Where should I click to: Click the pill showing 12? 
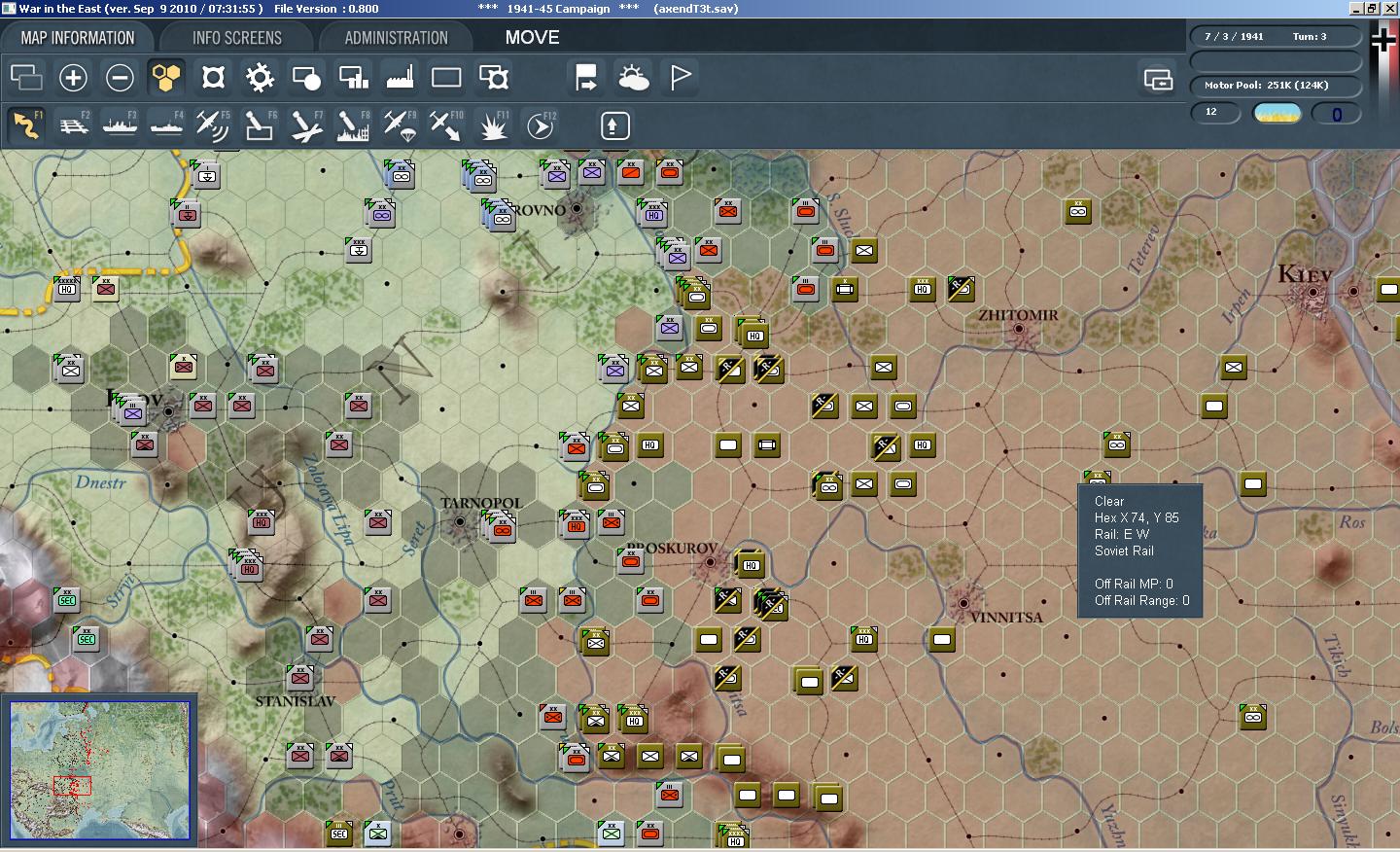point(1215,113)
